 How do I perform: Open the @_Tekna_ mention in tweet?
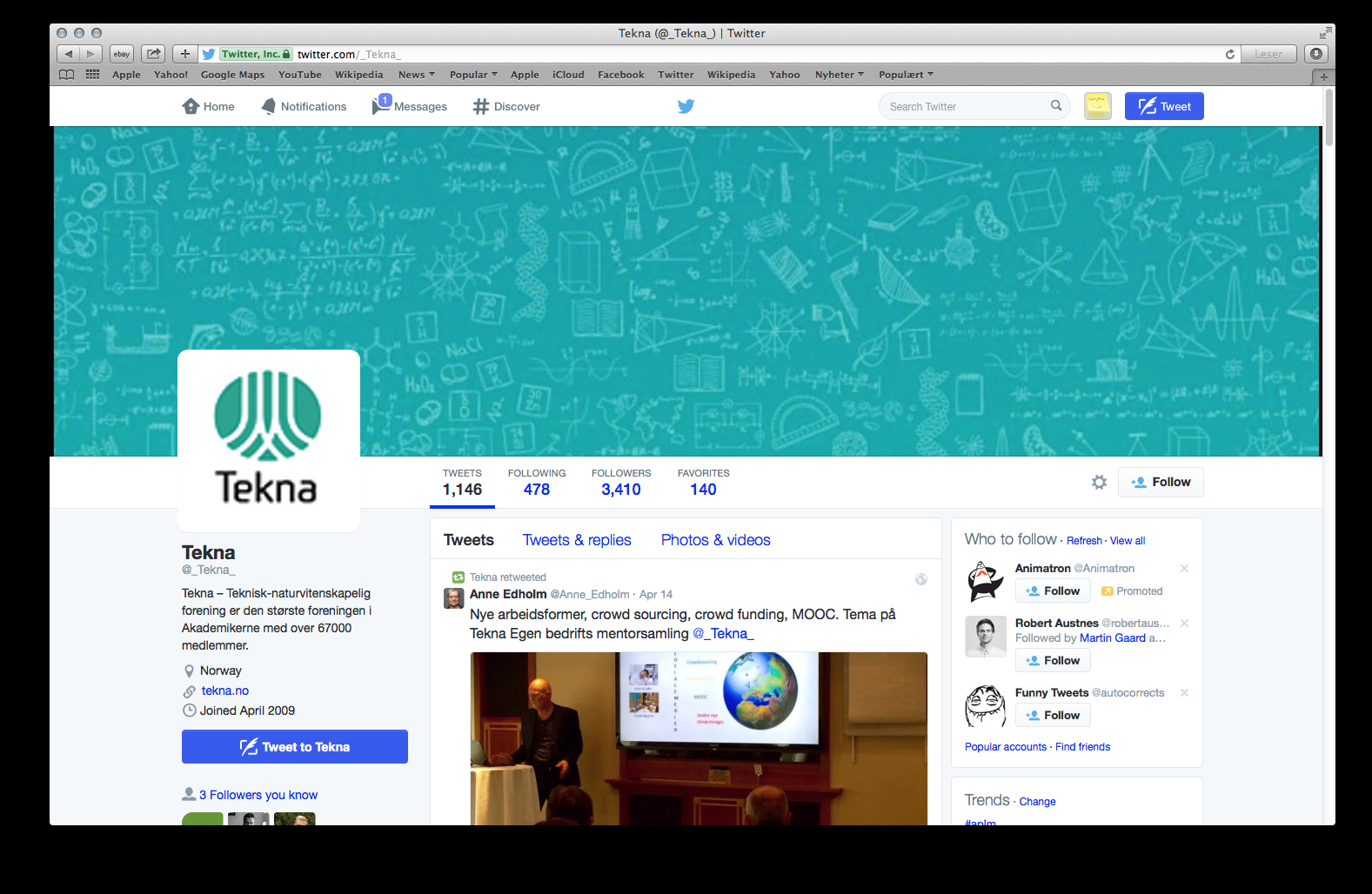click(x=723, y=633)
